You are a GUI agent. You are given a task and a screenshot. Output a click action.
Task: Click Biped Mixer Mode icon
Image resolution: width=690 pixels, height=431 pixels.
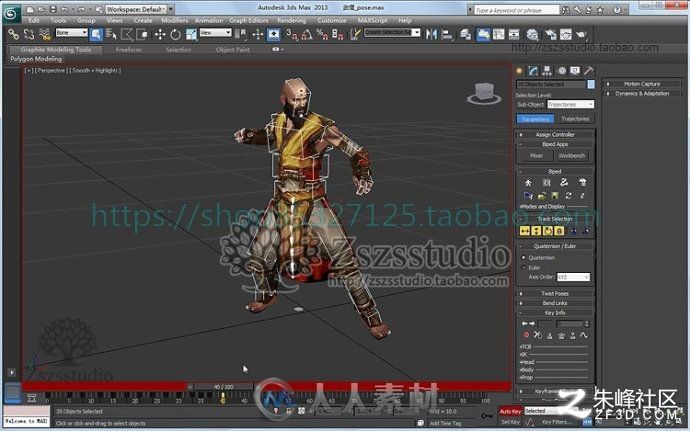pyautogui.click(x=583, y=183)
